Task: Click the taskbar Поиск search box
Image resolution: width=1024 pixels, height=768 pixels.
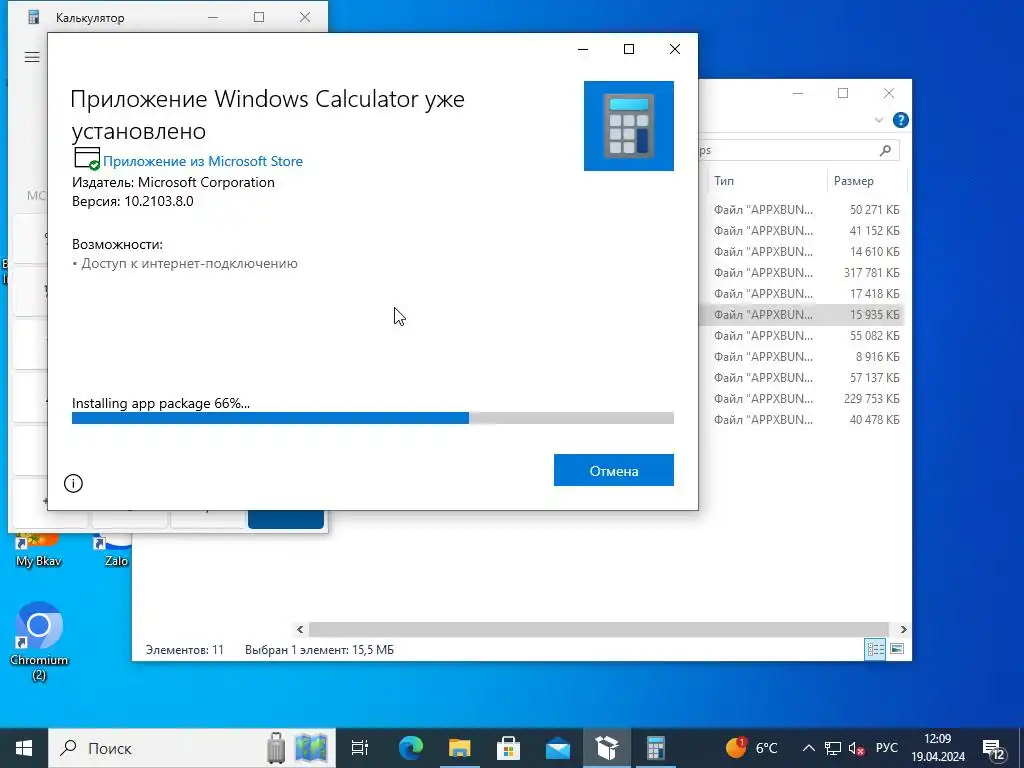Action: 192,748
